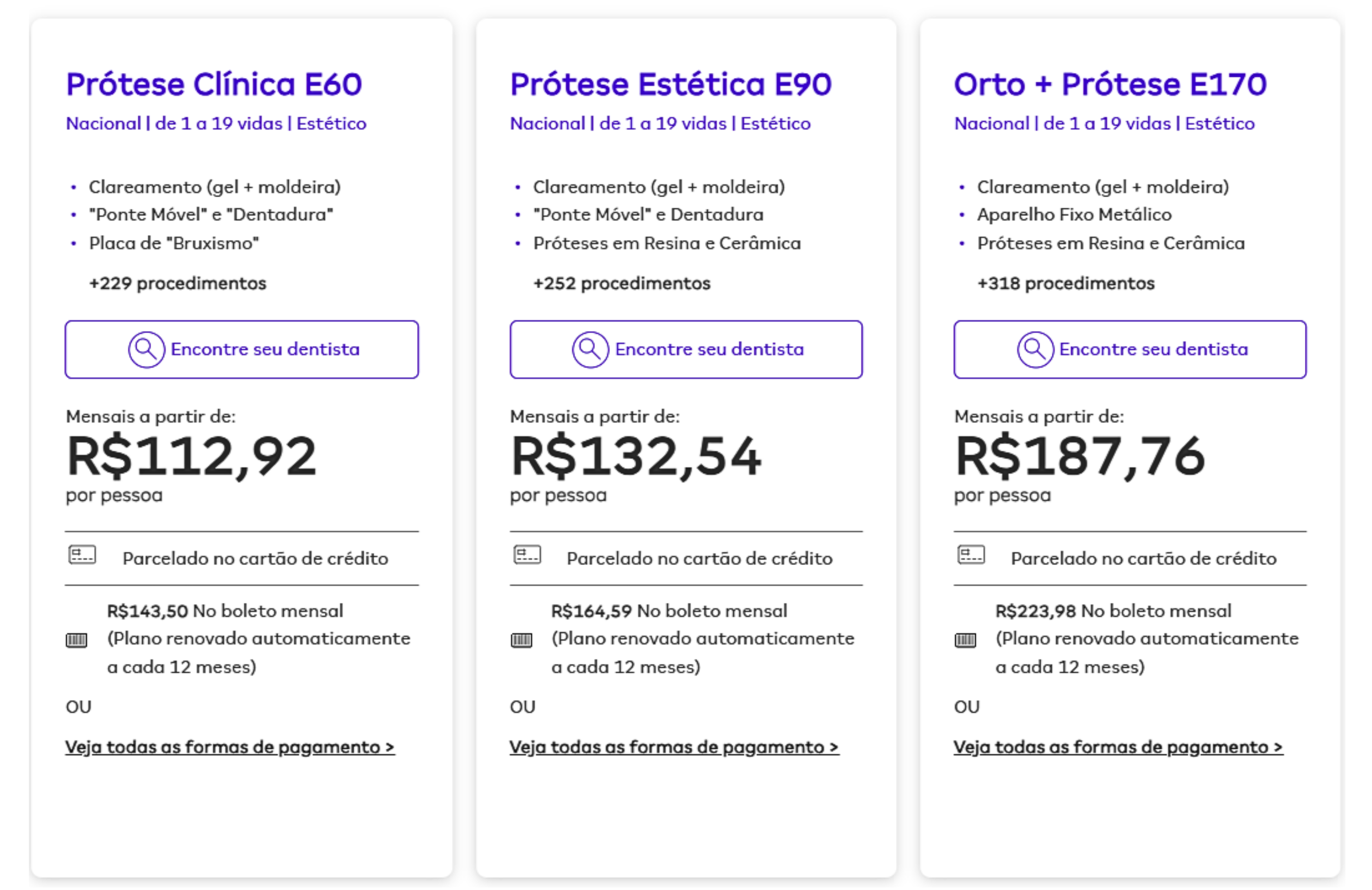This screenshot has height=890, width=1372.
Task: Click boleto barcode icon beside R$143,50
Action: click(76, 640)
